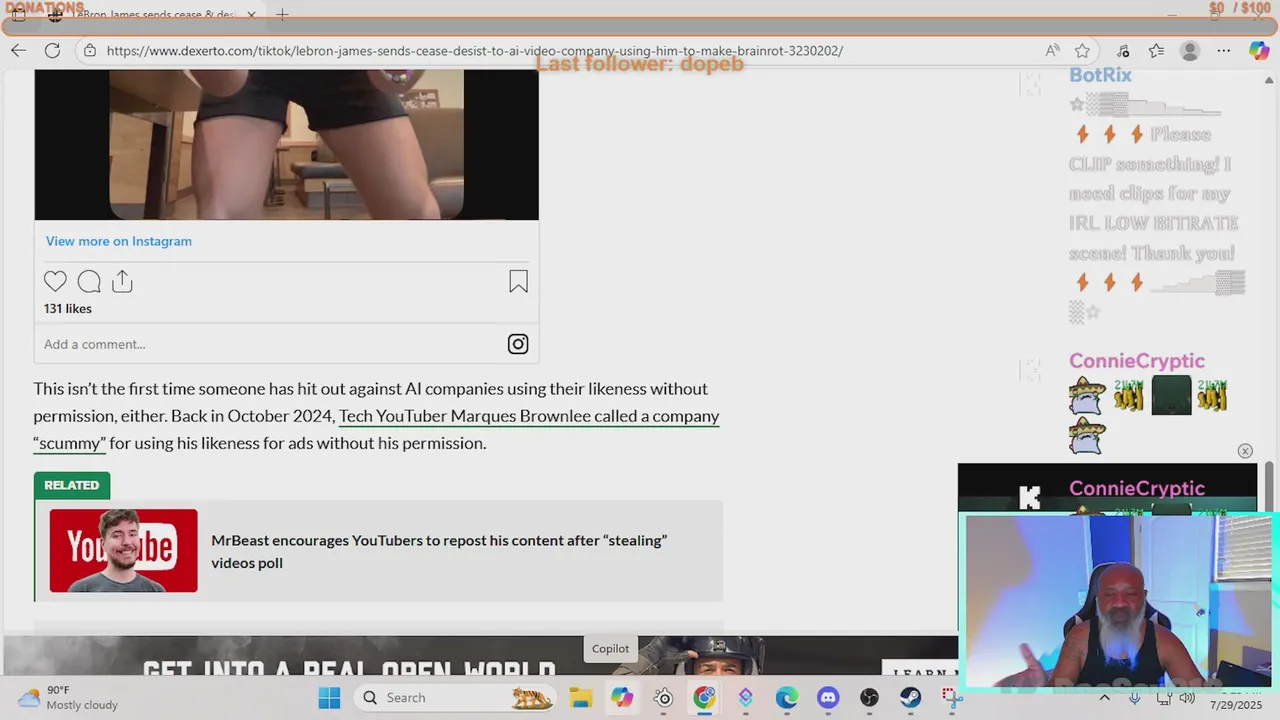
Task: Open the Instagram comment bubble icon
Action: point(89,282)
